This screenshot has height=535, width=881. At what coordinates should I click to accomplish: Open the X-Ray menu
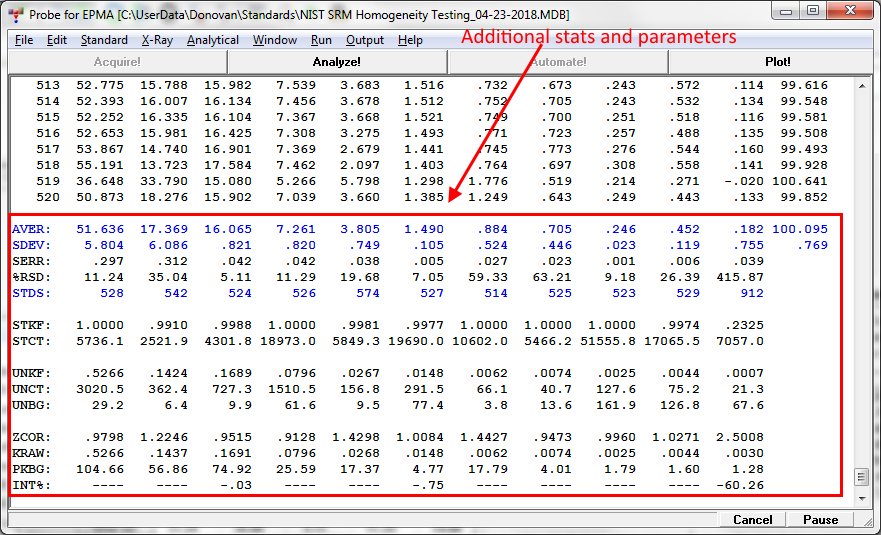(x=157, y=40)
